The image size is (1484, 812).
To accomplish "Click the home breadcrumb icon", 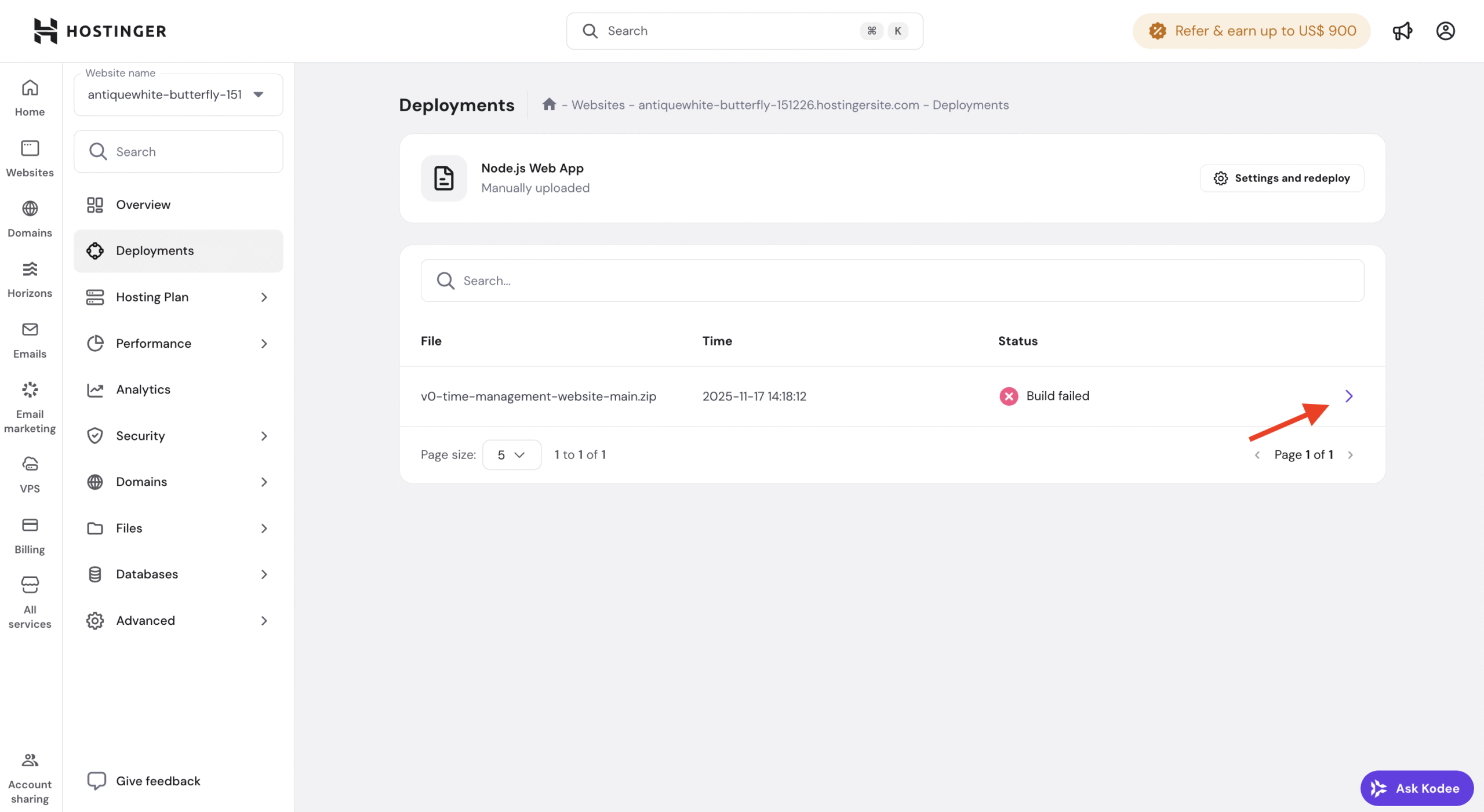I will click(549, 104).
